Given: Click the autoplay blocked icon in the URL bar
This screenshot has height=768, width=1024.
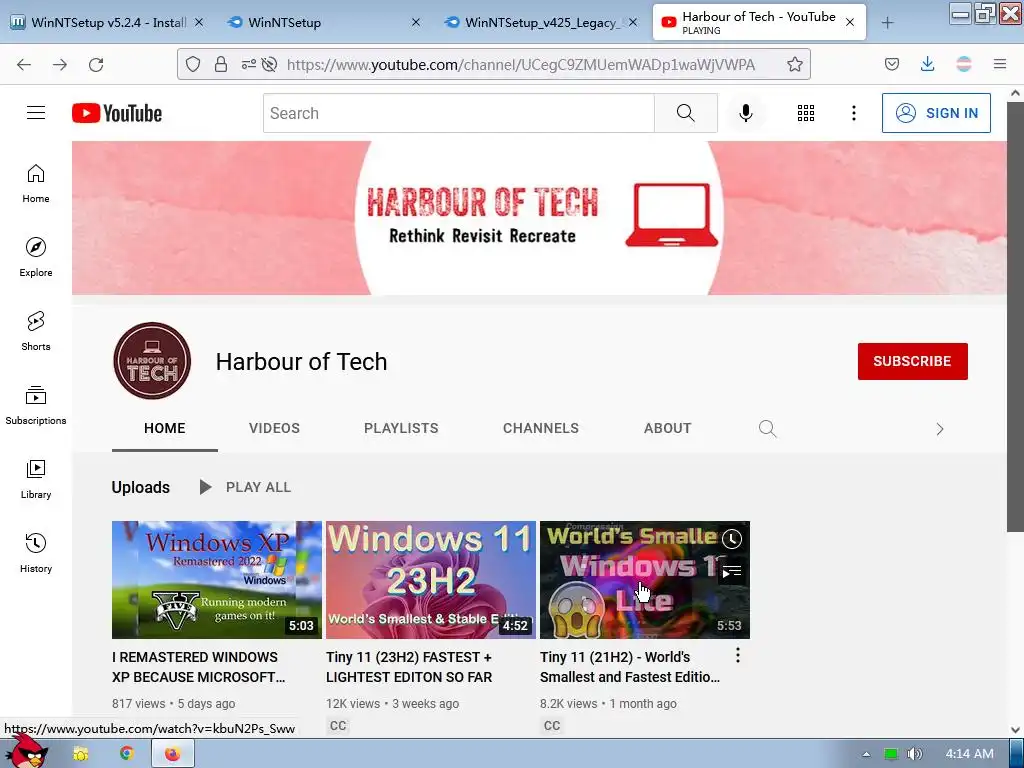Looking at the screenshot, I should point(269,64).
